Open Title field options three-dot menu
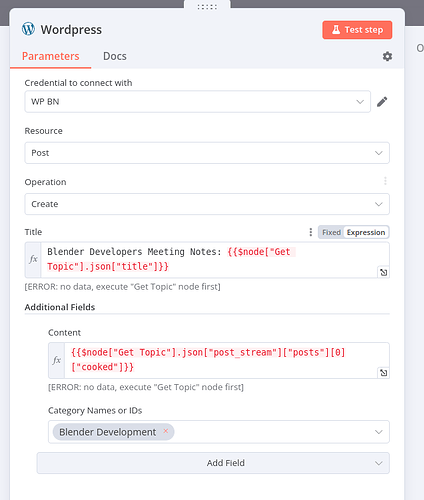 (x=311, y=232)
